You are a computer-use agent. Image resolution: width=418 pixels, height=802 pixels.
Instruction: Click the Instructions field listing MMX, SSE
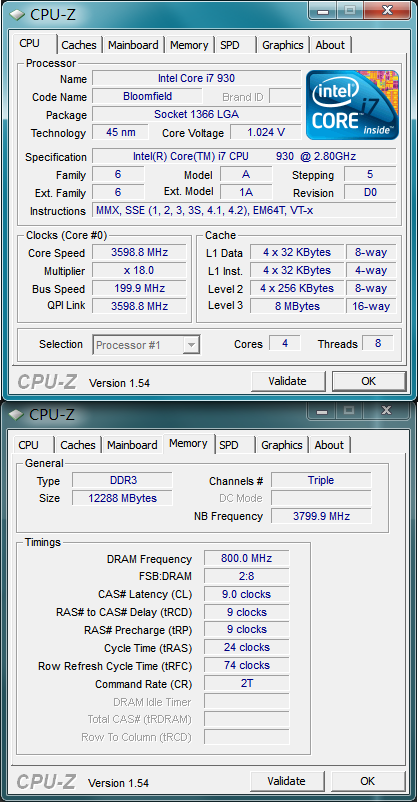(244, 210)
